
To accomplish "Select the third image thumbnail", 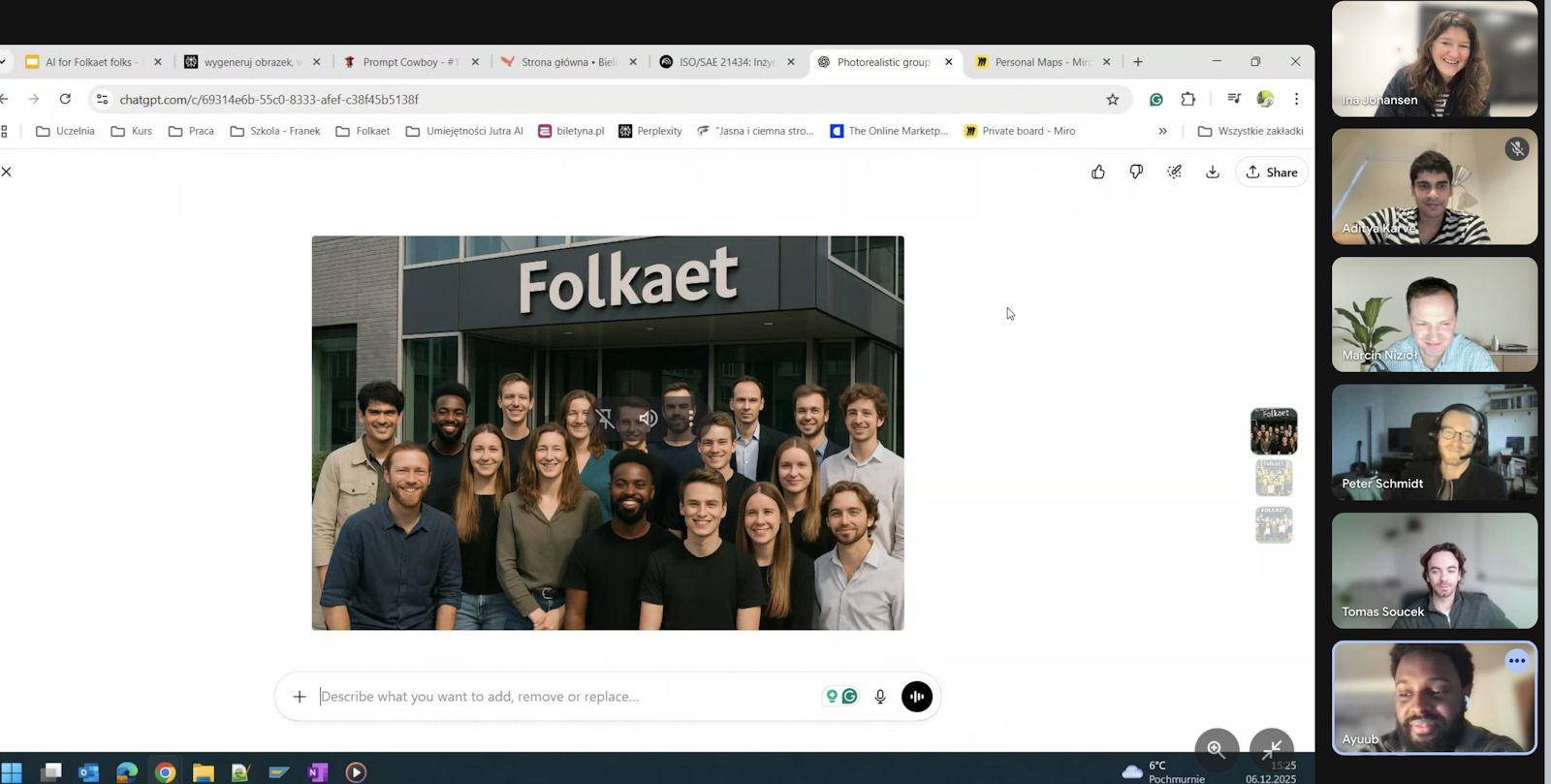I will [1274, 524].
